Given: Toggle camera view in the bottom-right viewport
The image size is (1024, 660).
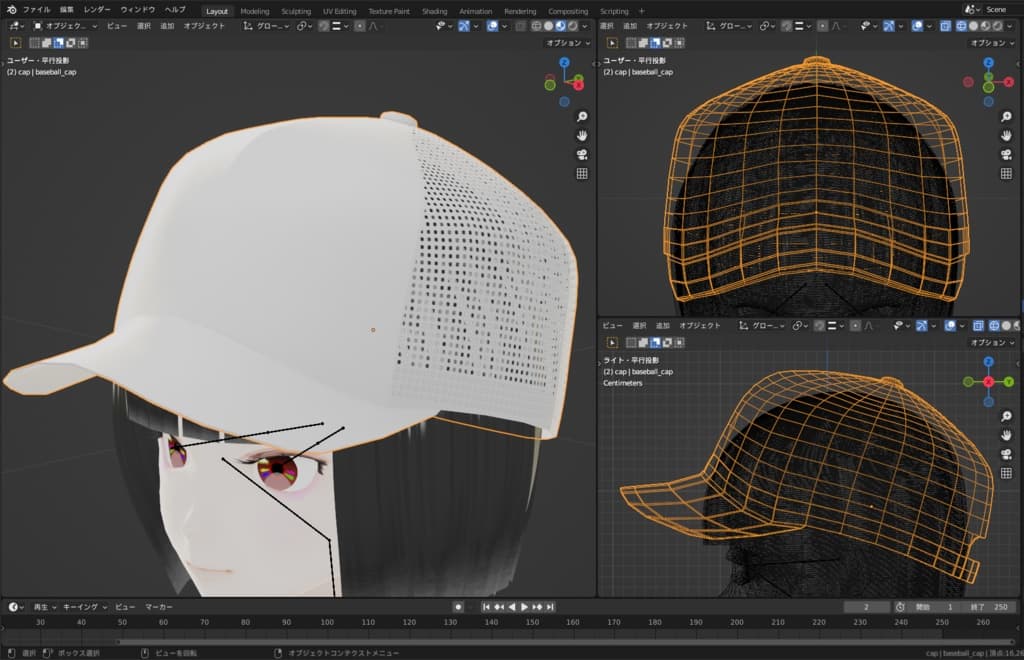Looking at the screenshot, I should [1007, 455].
